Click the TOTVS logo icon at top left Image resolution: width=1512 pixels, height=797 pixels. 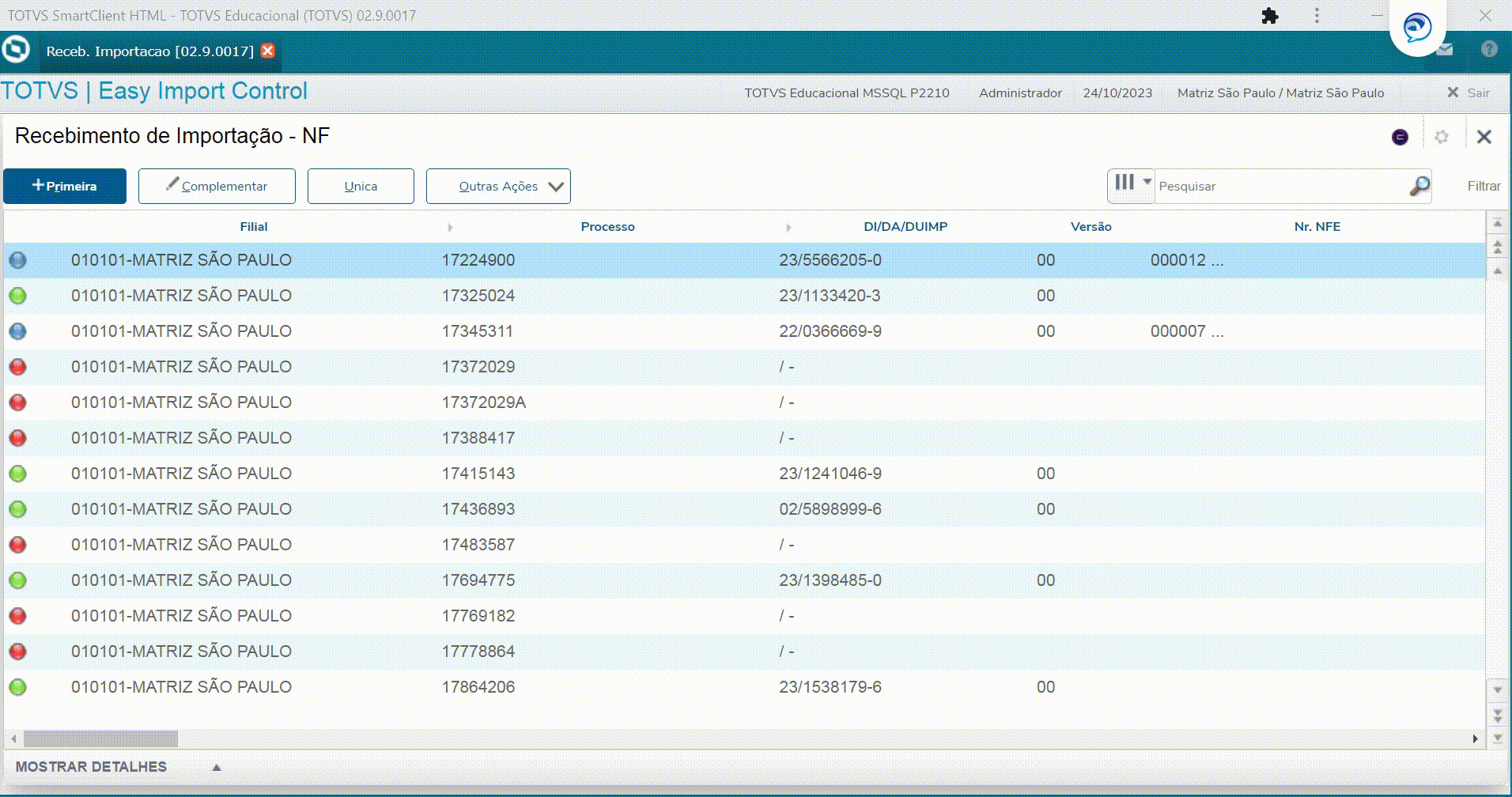16,50
